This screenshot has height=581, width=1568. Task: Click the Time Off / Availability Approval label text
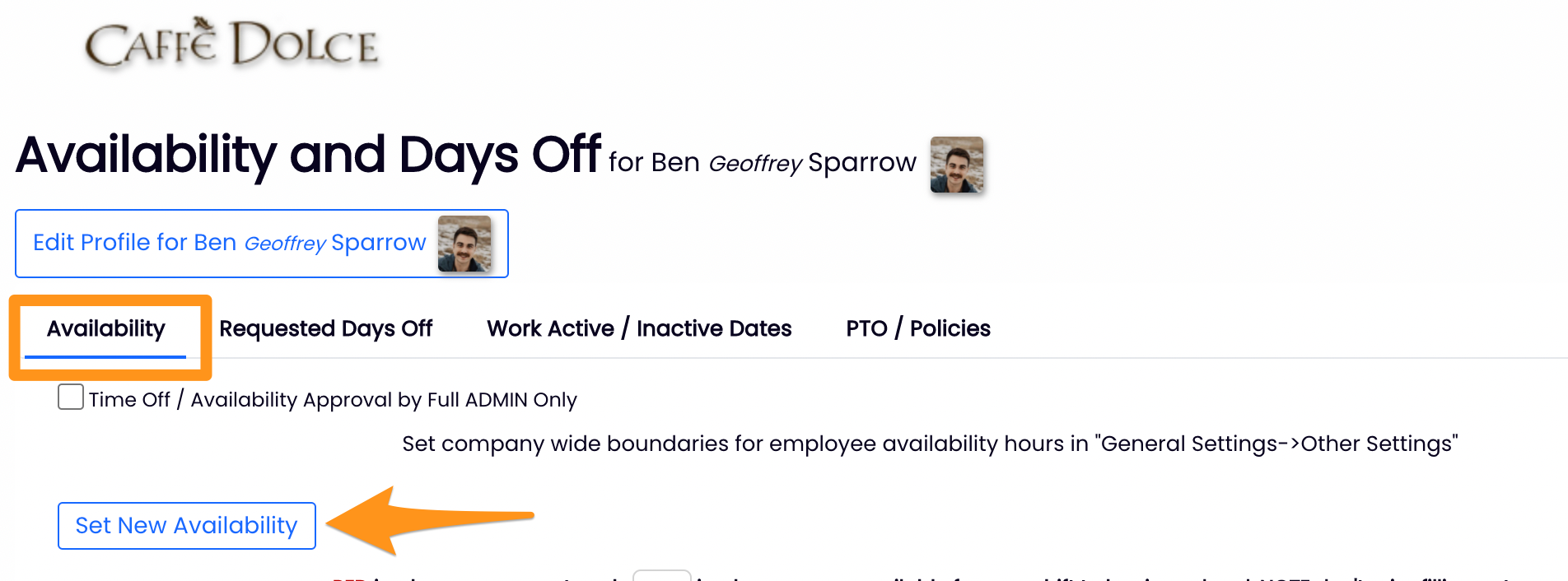[333, 400]
